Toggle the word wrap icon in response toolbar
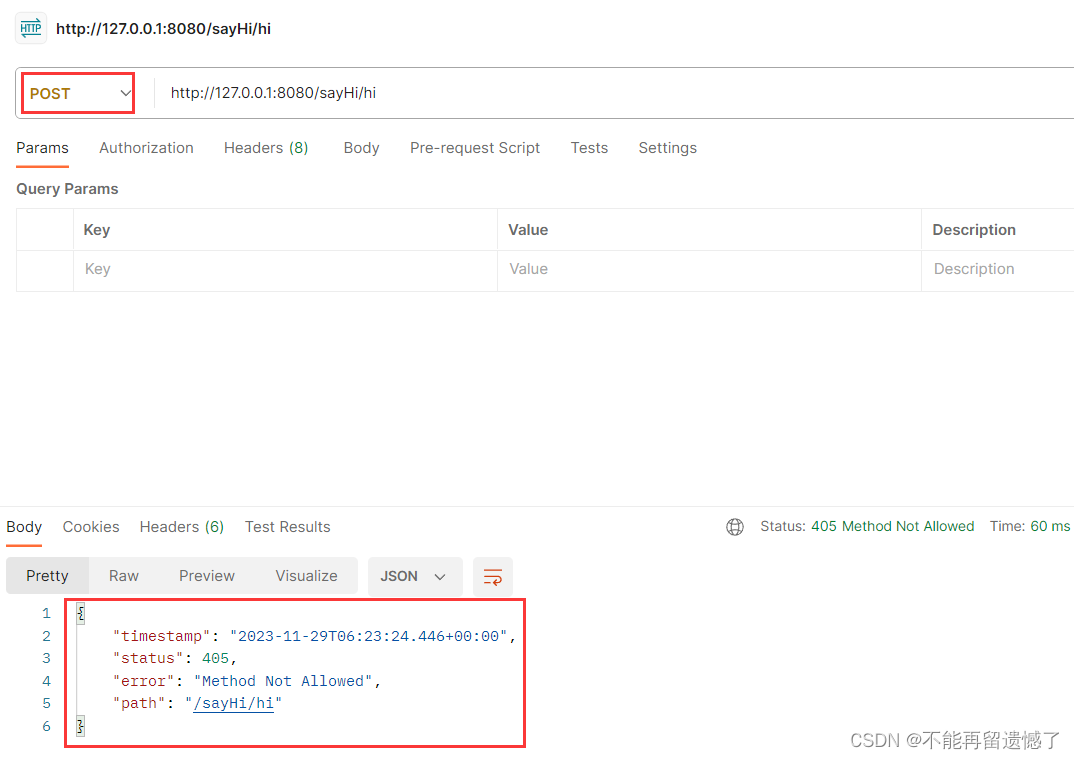This screenshot has height=759, width=1074. pos(492,577)
